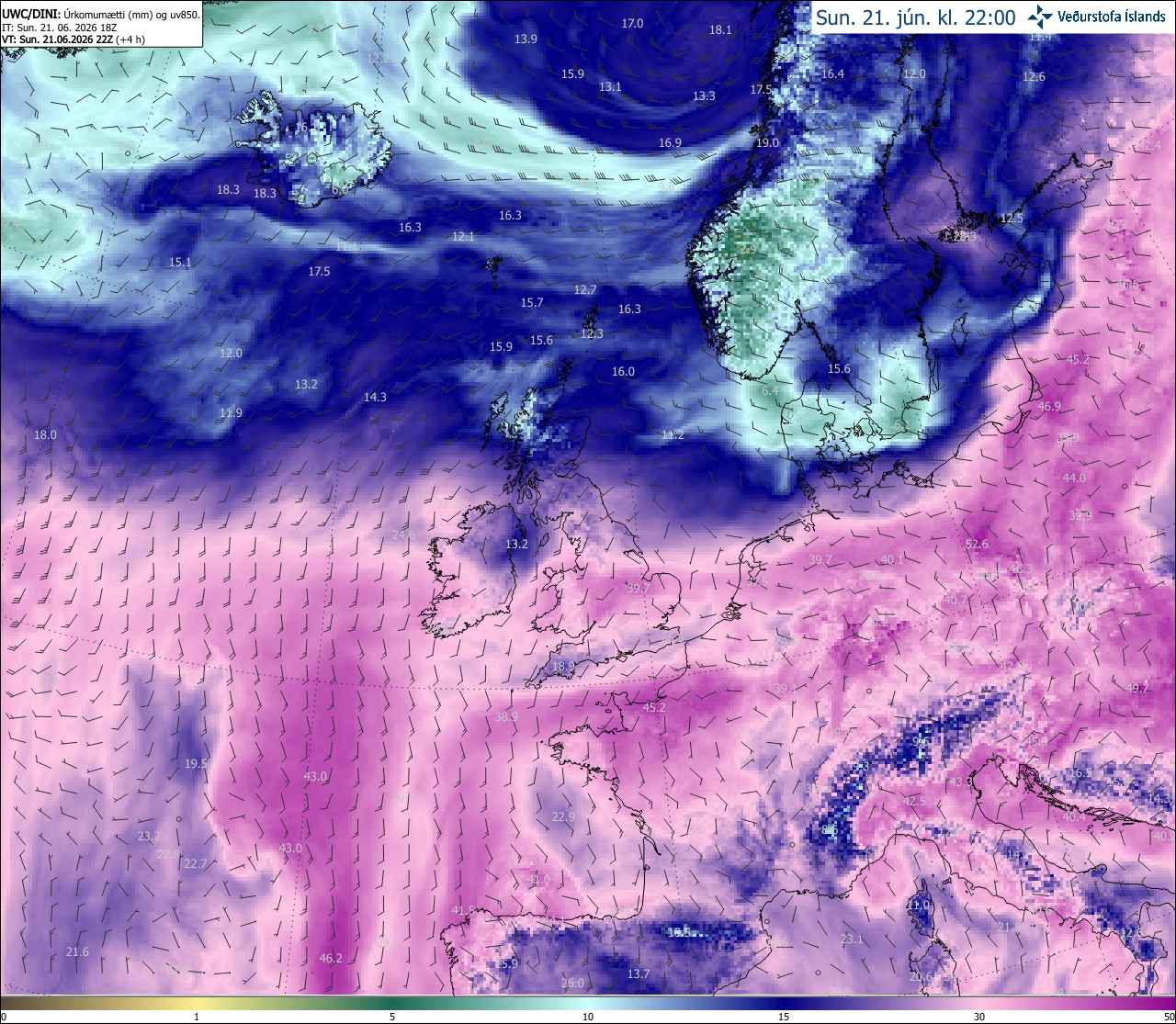1176x1024 pixels.
Task: Click the 46.2 value at bottom
Action: (331, 959)
